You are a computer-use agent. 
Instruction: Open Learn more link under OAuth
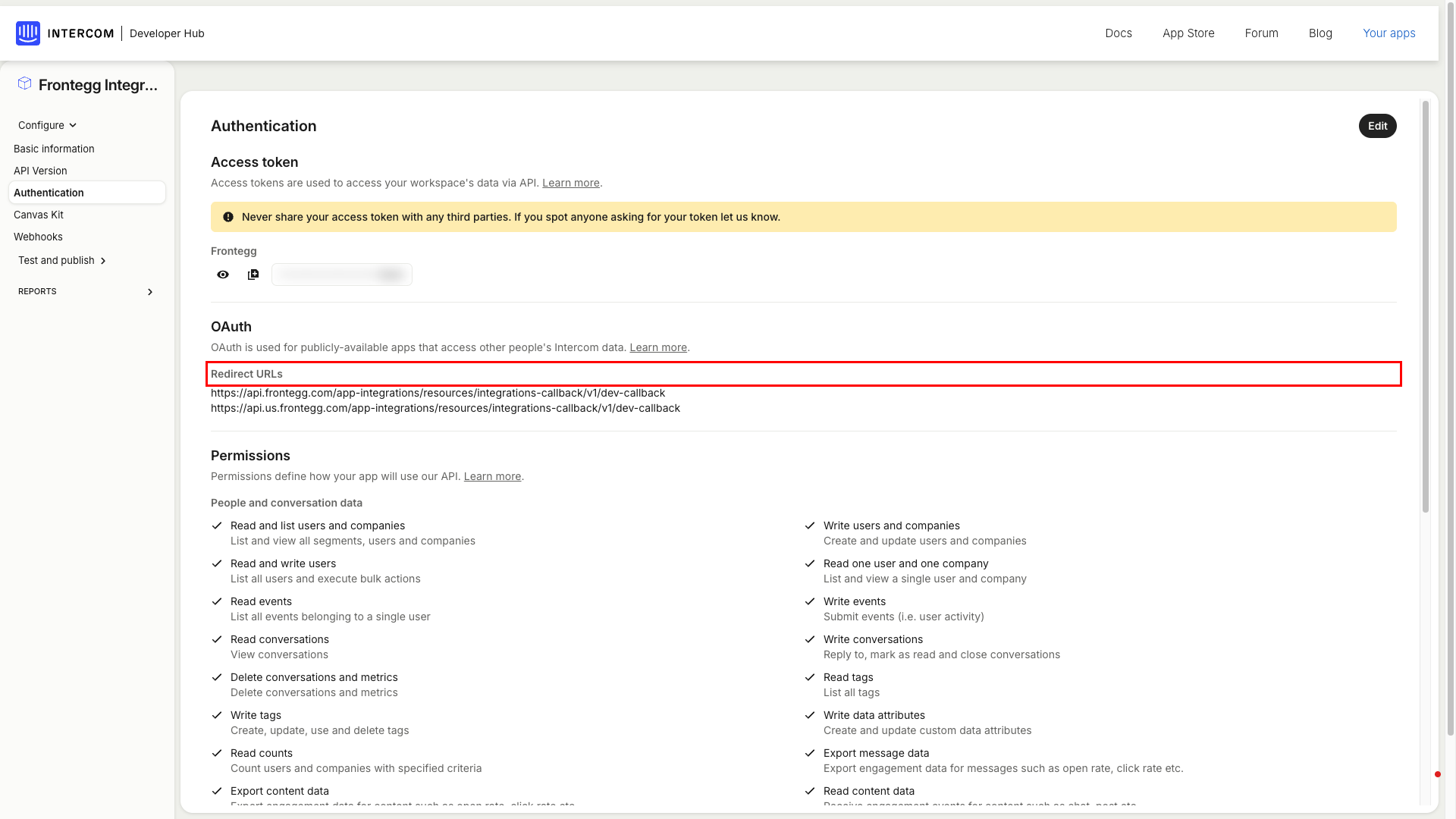point(658,347)
